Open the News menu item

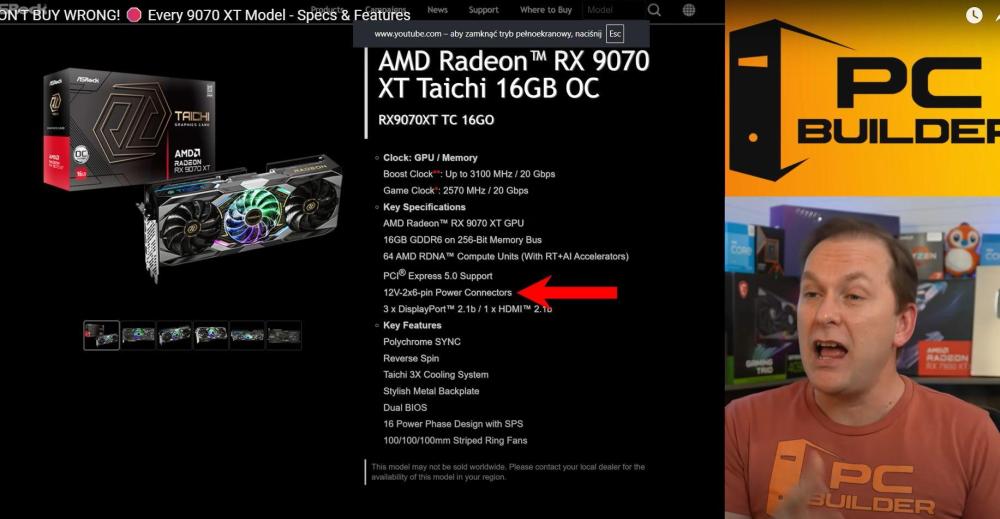pos(438,10)
